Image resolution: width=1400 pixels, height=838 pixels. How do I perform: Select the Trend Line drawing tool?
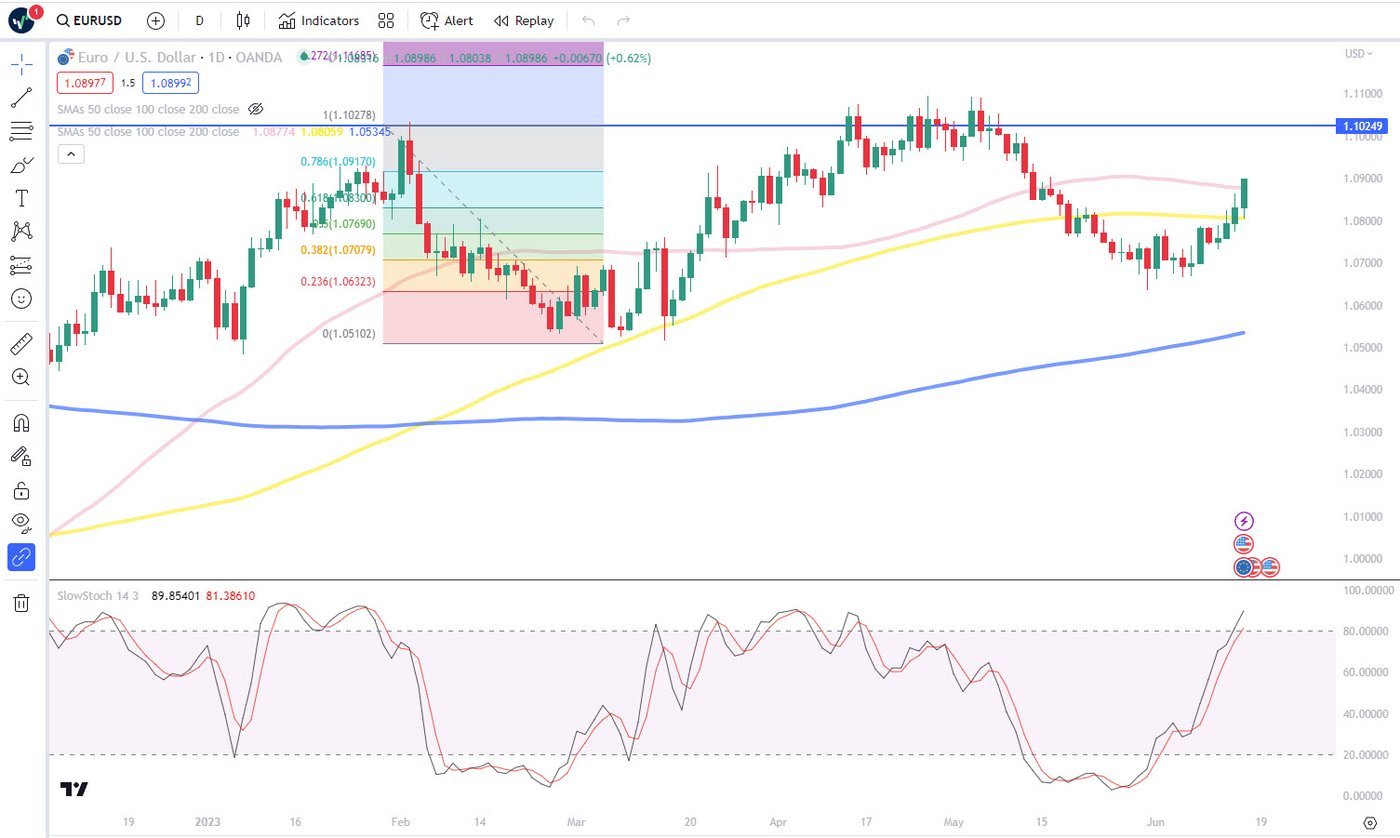point(21,98)
